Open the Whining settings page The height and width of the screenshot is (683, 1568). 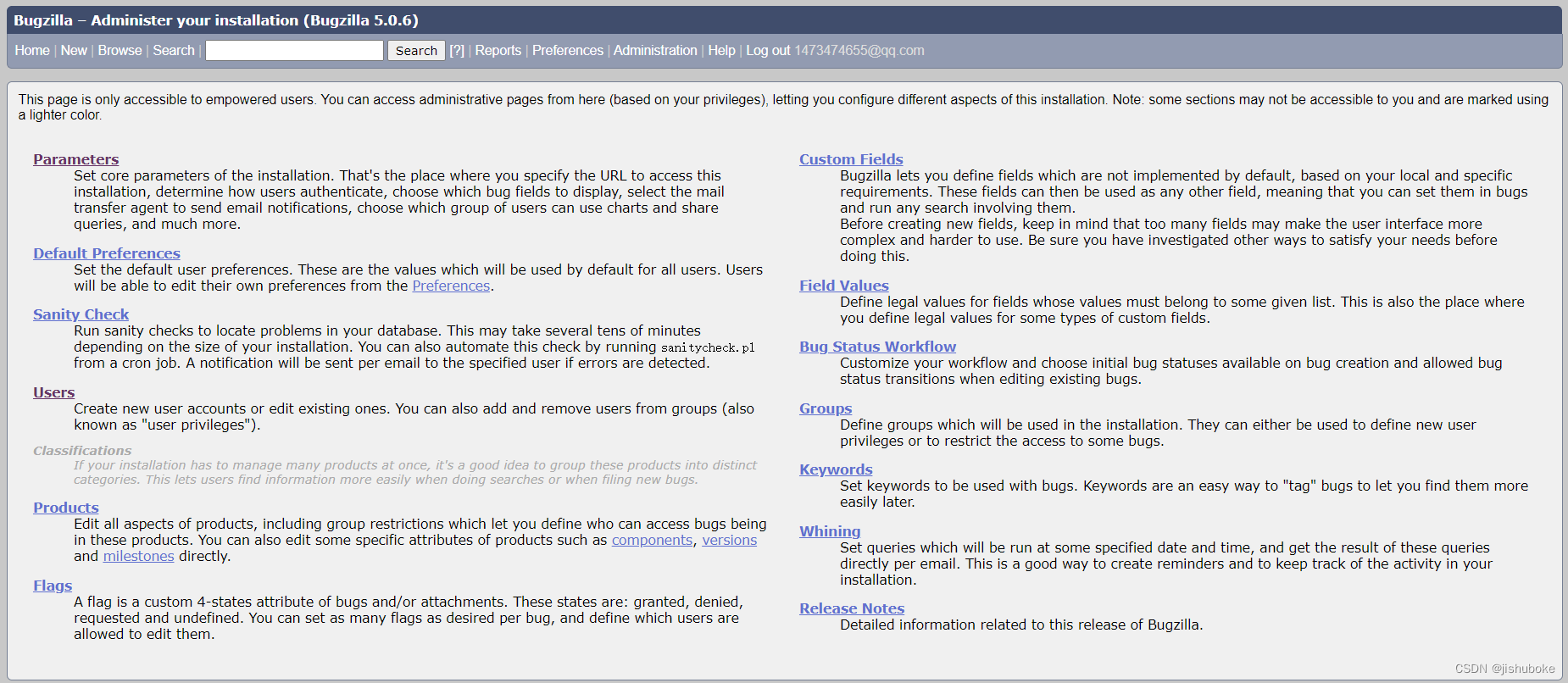point(830,531)
